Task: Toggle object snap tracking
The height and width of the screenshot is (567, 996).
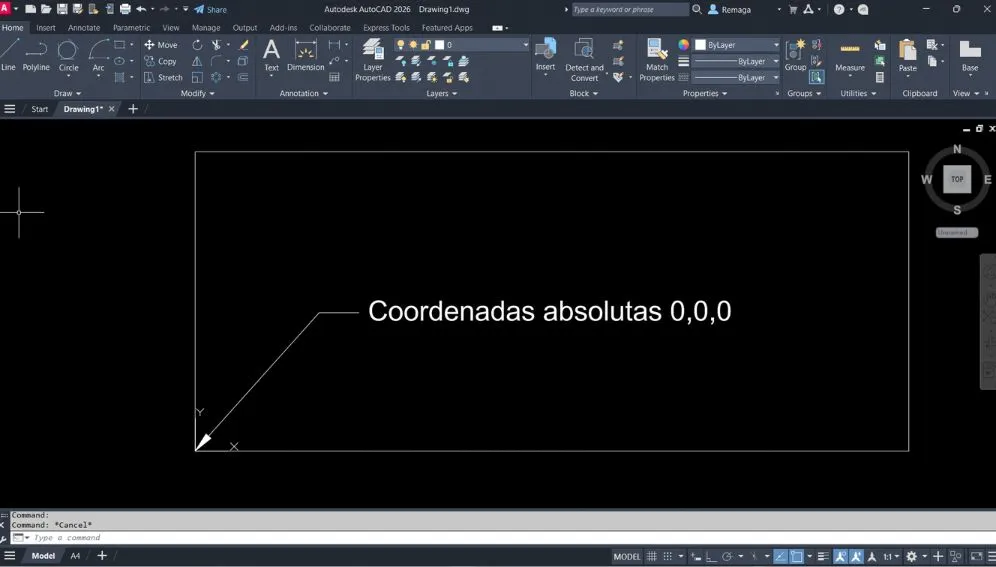Action: (x=780, y=557)
